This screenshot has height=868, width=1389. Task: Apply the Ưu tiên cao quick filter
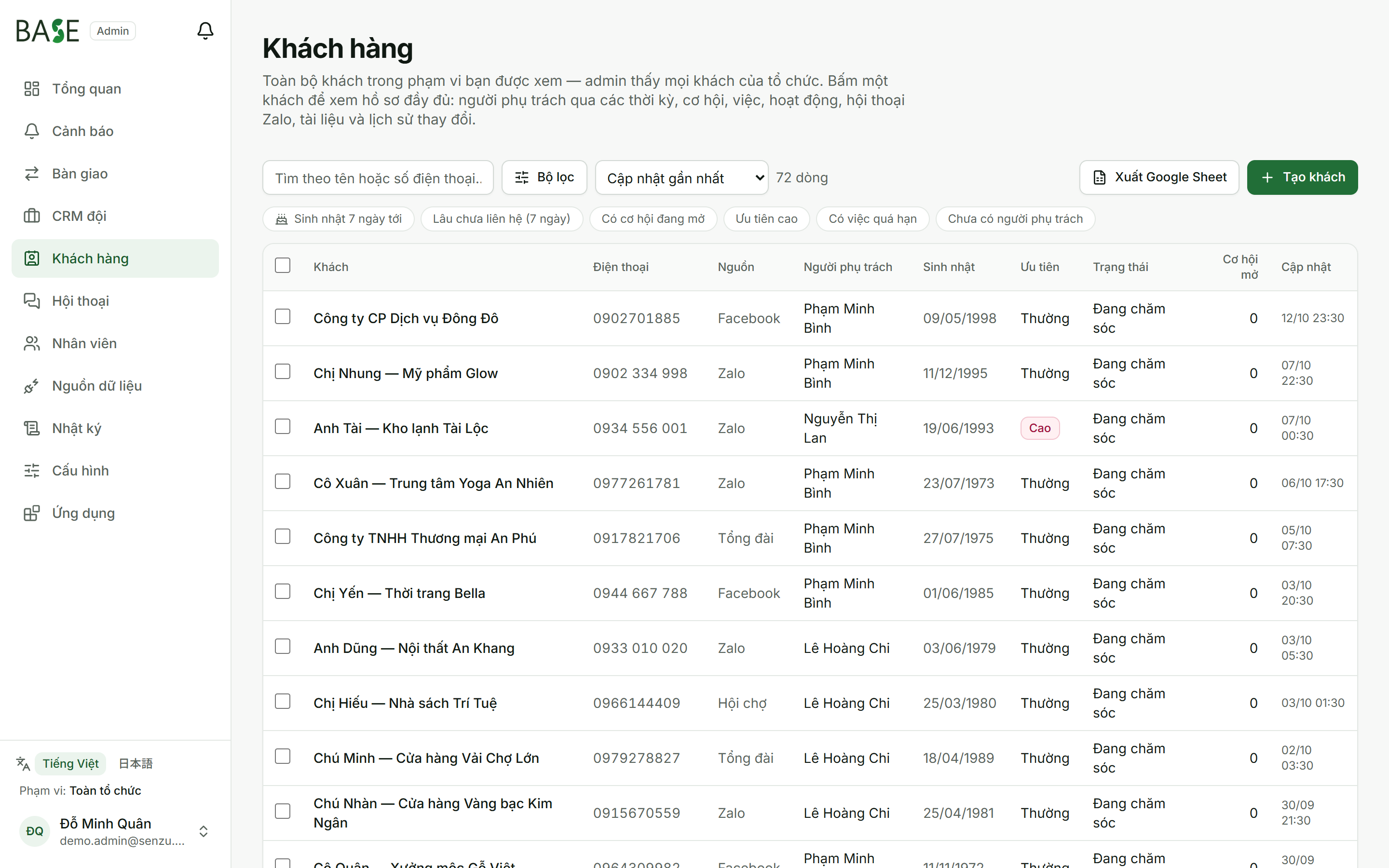[x=766, y=219]
